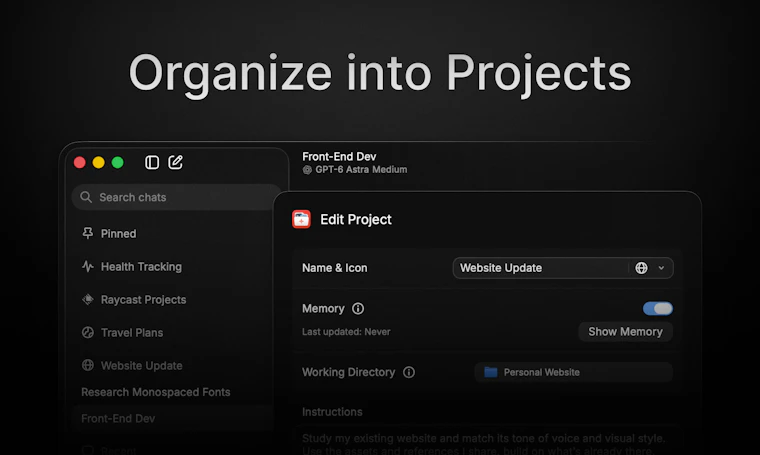
Task: Click the Health Tracking pulse icon
Action: click(88, 267)
